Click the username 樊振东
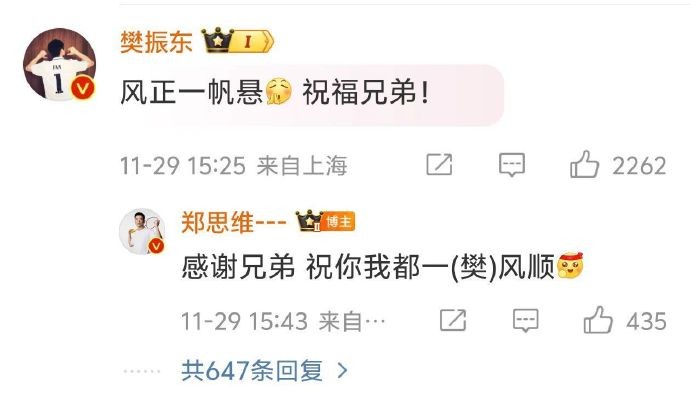Image resolution: width=690 pixels, height=410 pixels. 156,42
